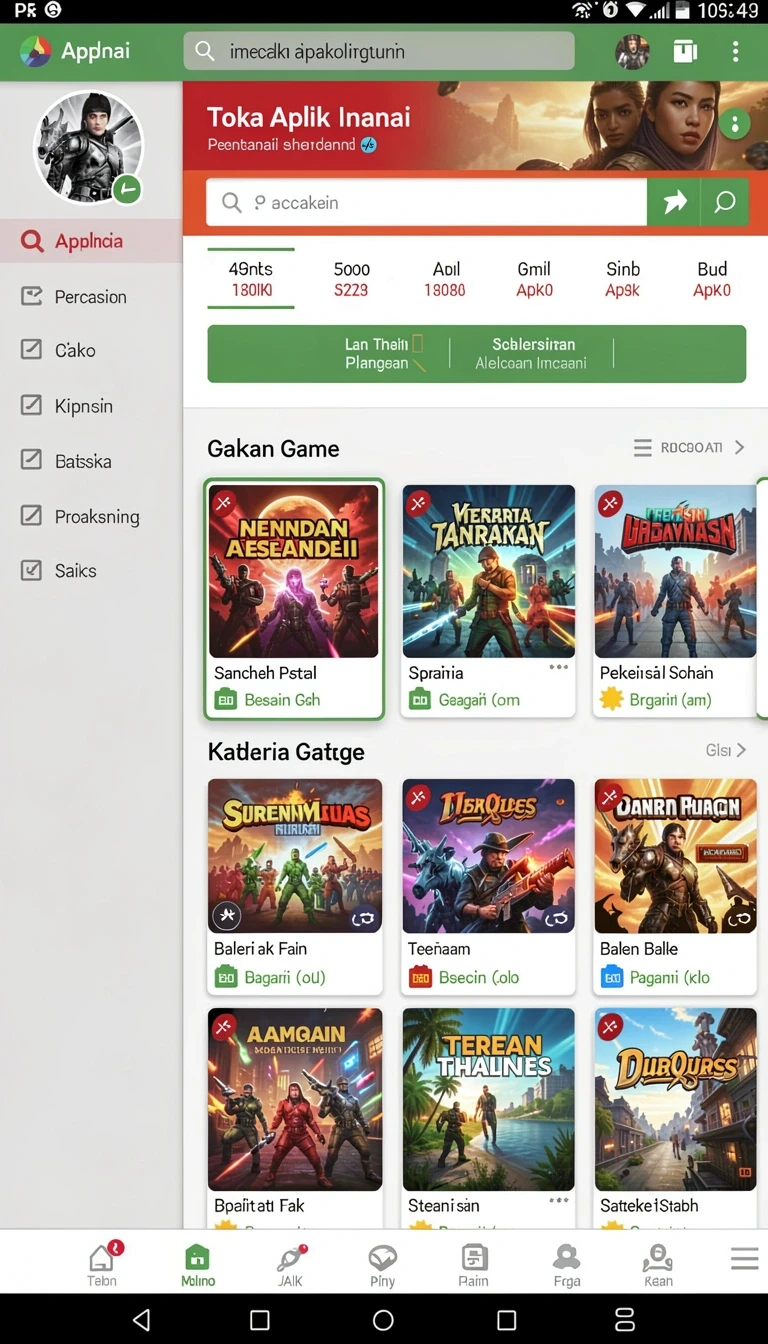768x1344 pixels.
Task: Click red badge on Teeñaam card
Action: (x=418, y=797)
